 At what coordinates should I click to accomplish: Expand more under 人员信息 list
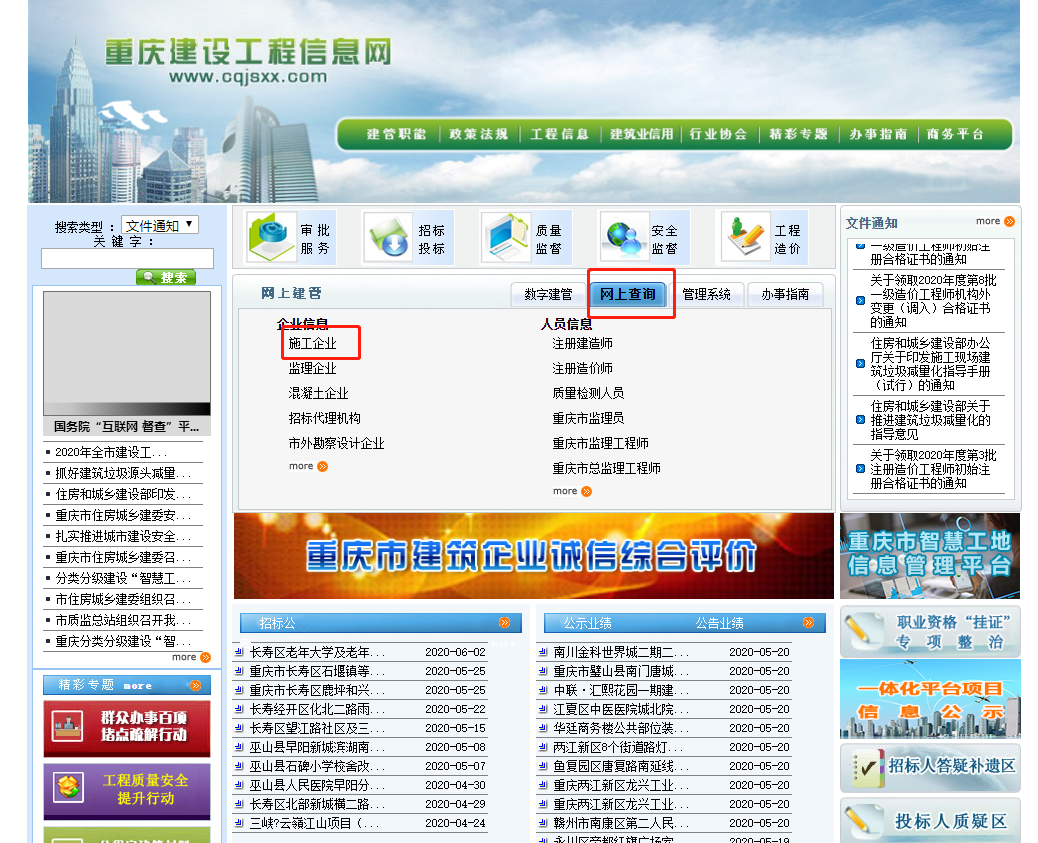(572, 491)
